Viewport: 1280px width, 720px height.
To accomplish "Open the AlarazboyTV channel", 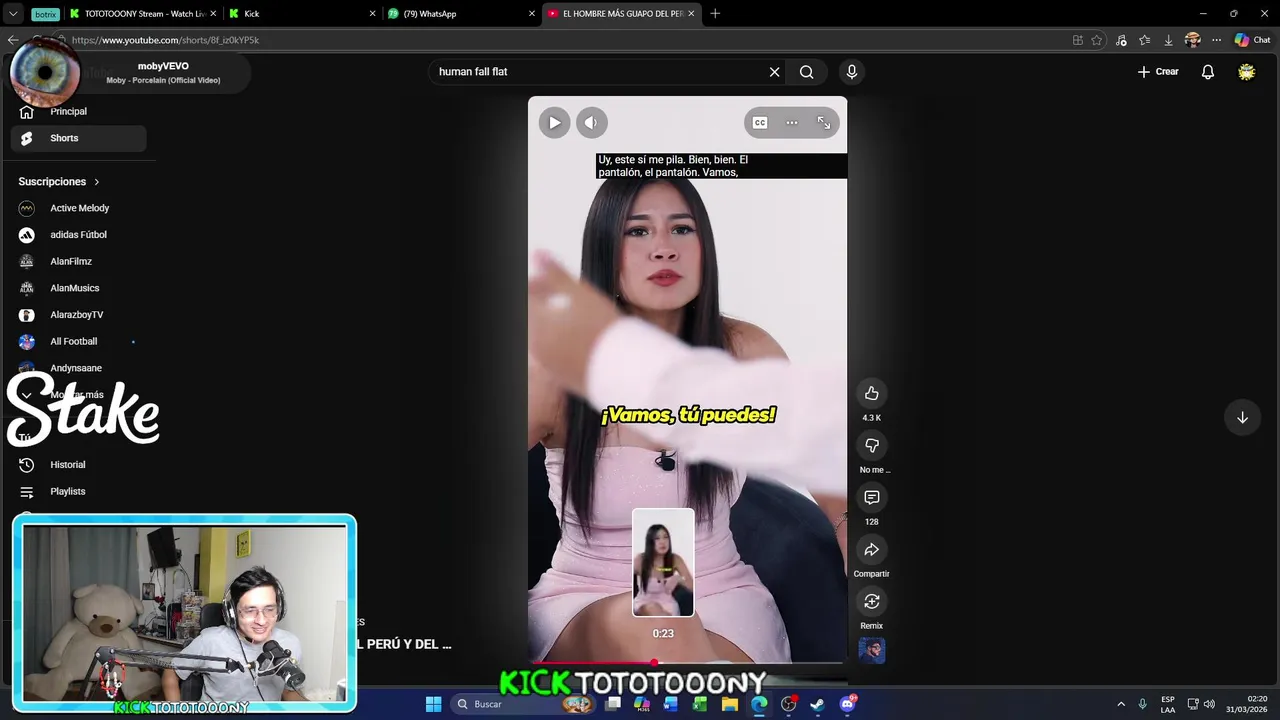I will click(x=78, y=315).
